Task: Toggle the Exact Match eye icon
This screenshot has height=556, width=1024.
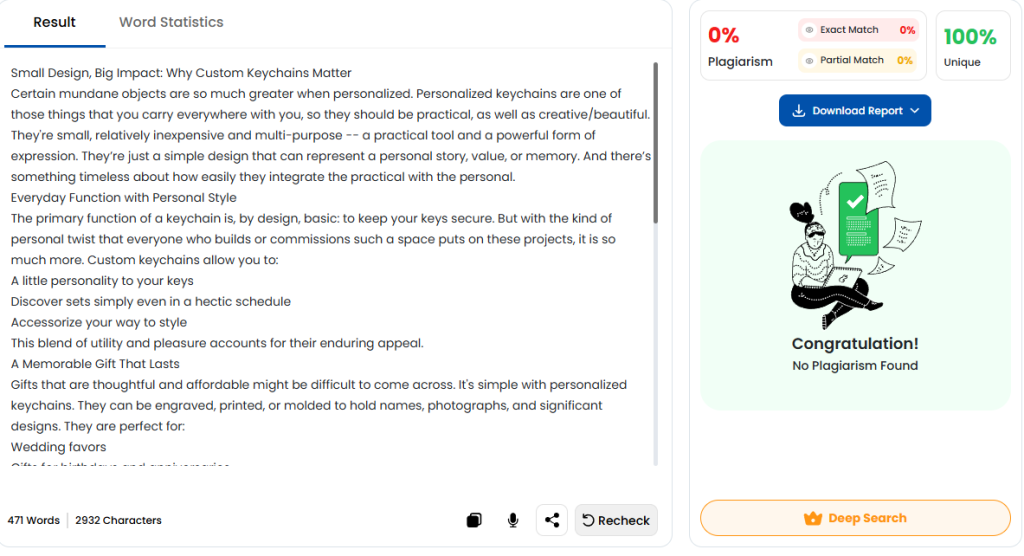Action: [x=810, y=30]
